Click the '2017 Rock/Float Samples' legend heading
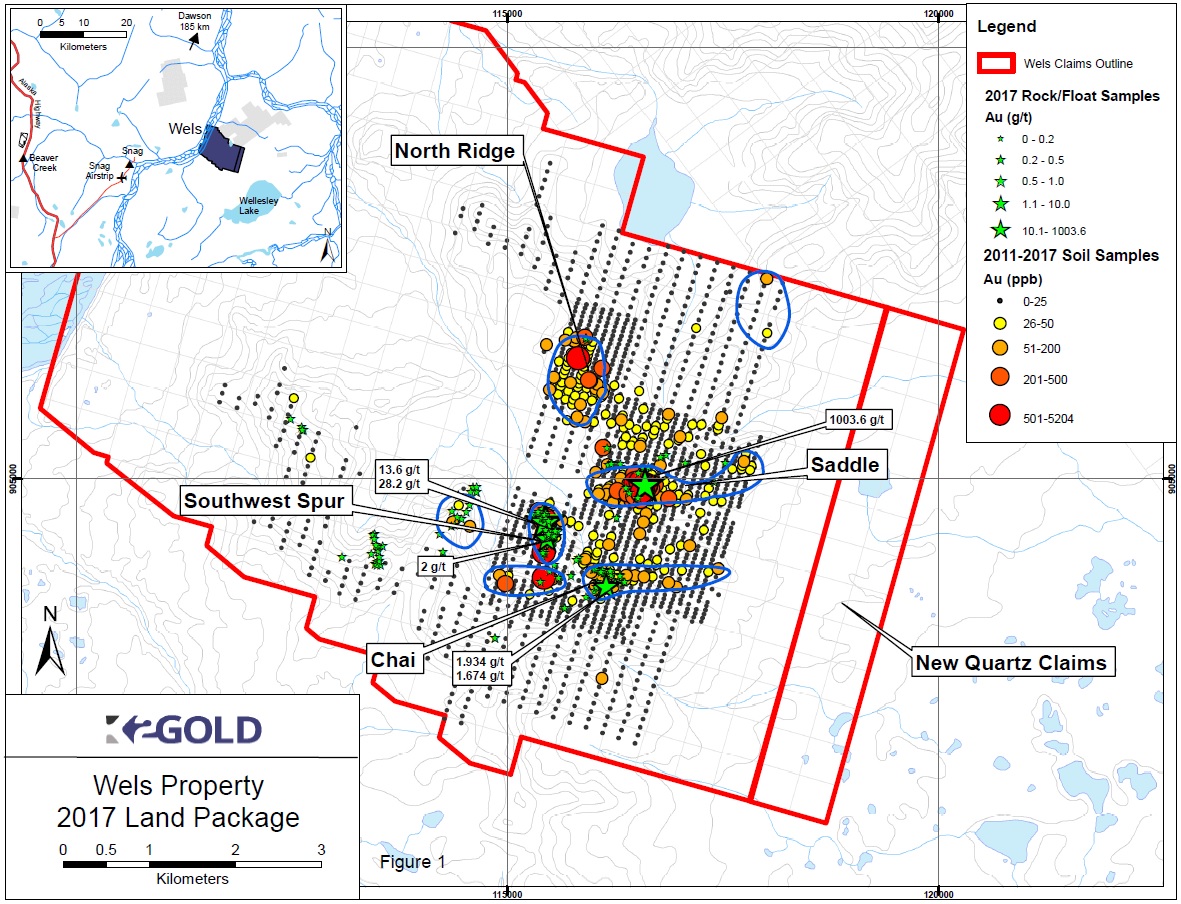 click(1073, 96)
